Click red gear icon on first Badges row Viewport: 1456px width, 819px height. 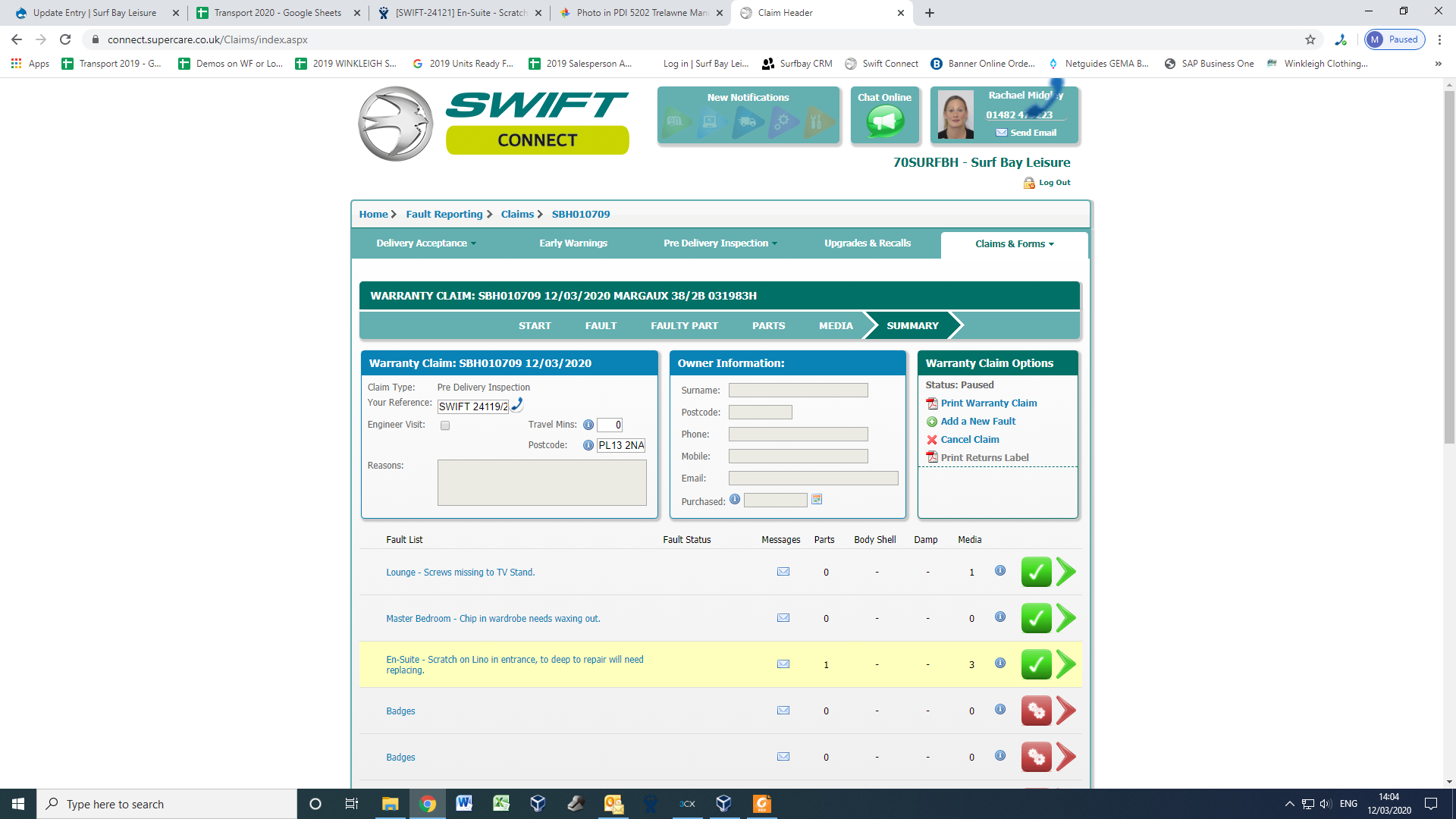coord(1036,711)
